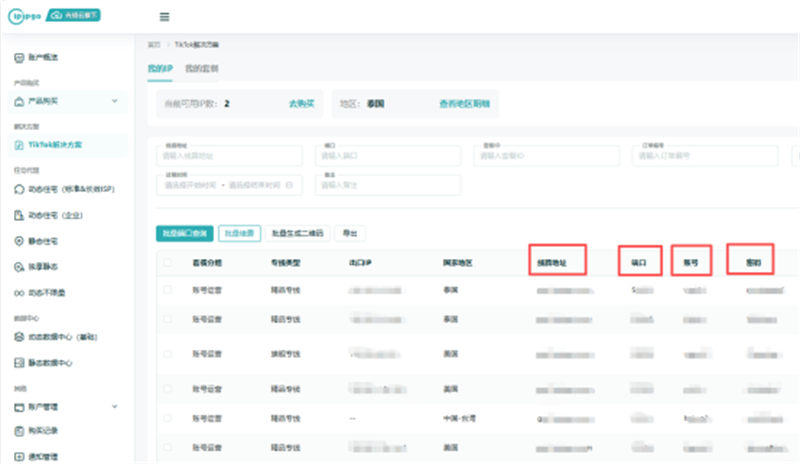Screen dimensions: 800x464
Task: Click the calendar icon in date range field
Action: click(x=289, y=185)
